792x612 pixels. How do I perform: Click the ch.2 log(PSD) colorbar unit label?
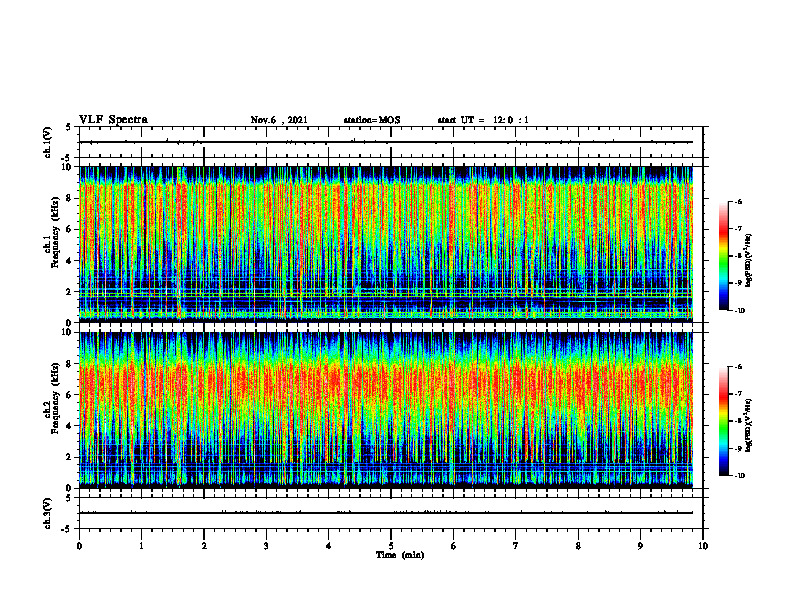[749, 425]
